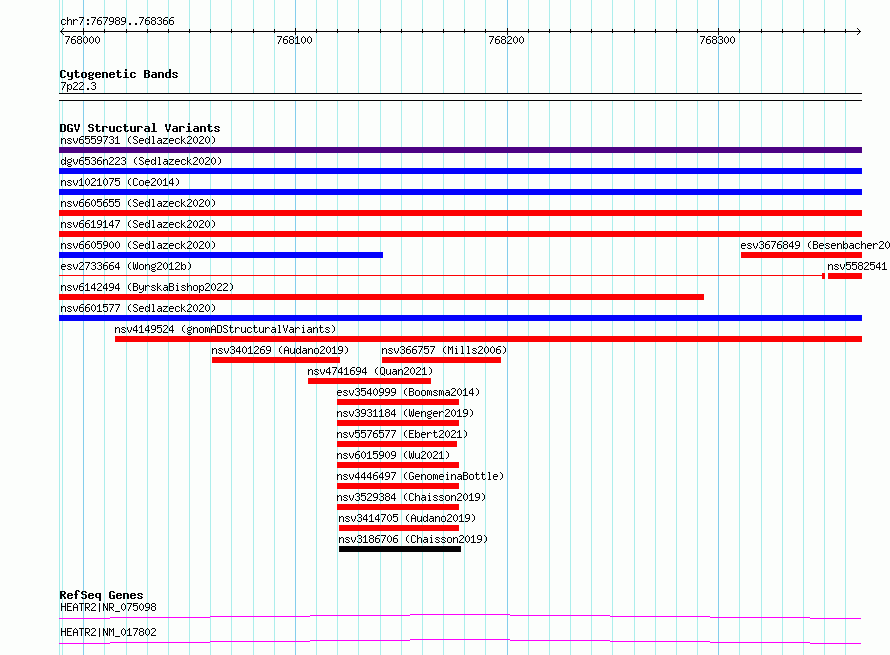Select the short red nsv5582541 bar

pyautogui.click(x=845, y=276)
